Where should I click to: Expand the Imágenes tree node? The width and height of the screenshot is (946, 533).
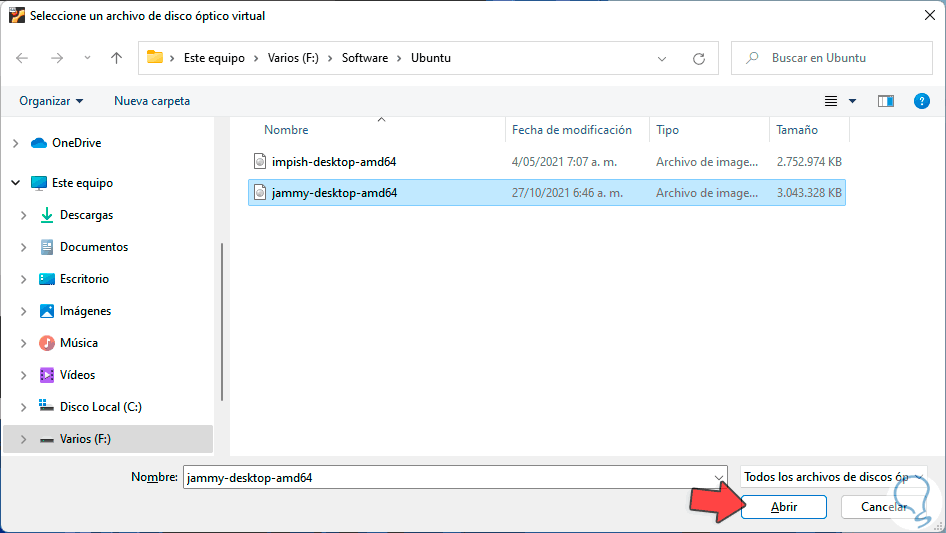coord(24,311)
